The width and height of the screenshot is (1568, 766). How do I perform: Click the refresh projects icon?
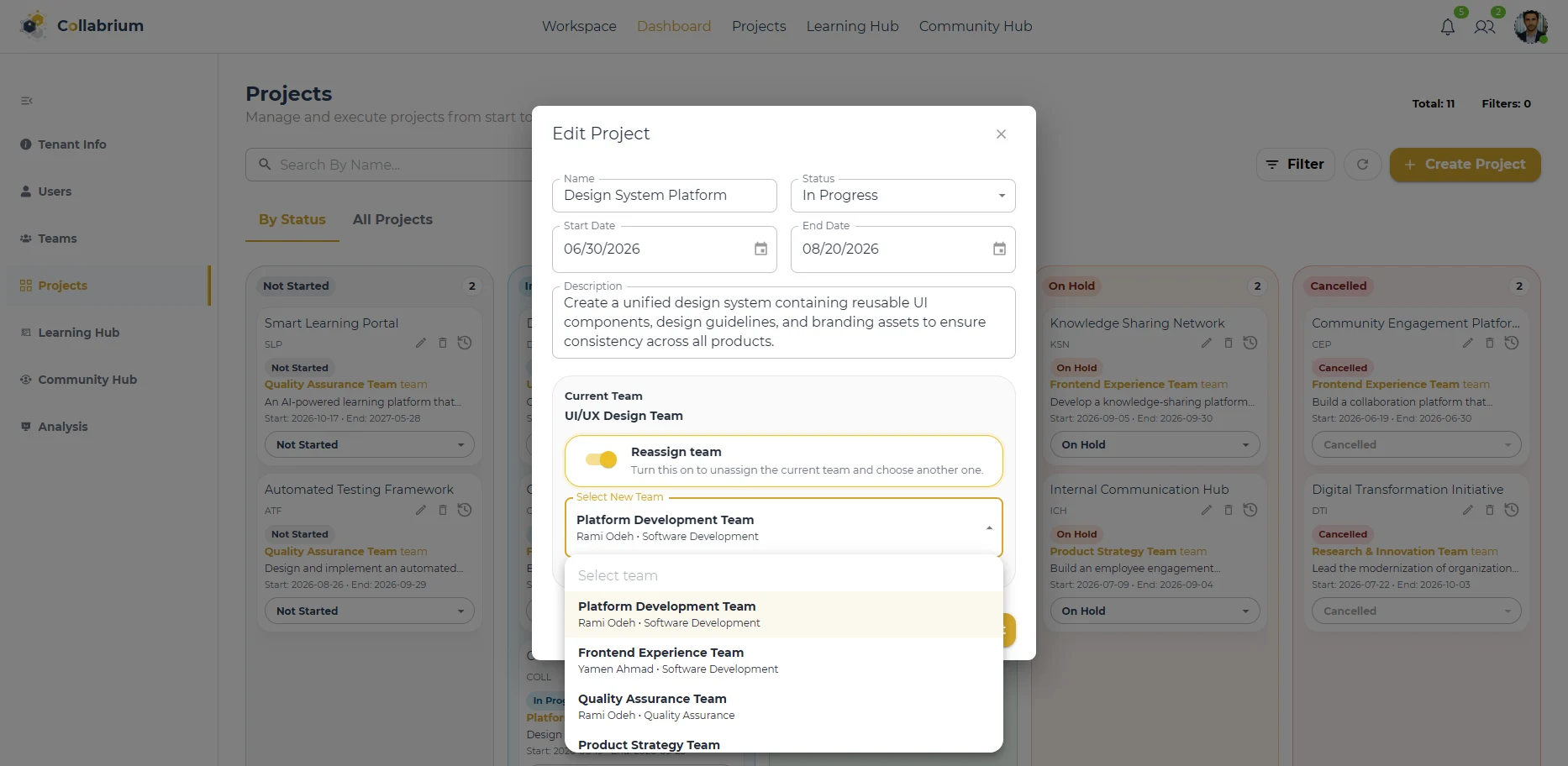tap(1363, 165)
